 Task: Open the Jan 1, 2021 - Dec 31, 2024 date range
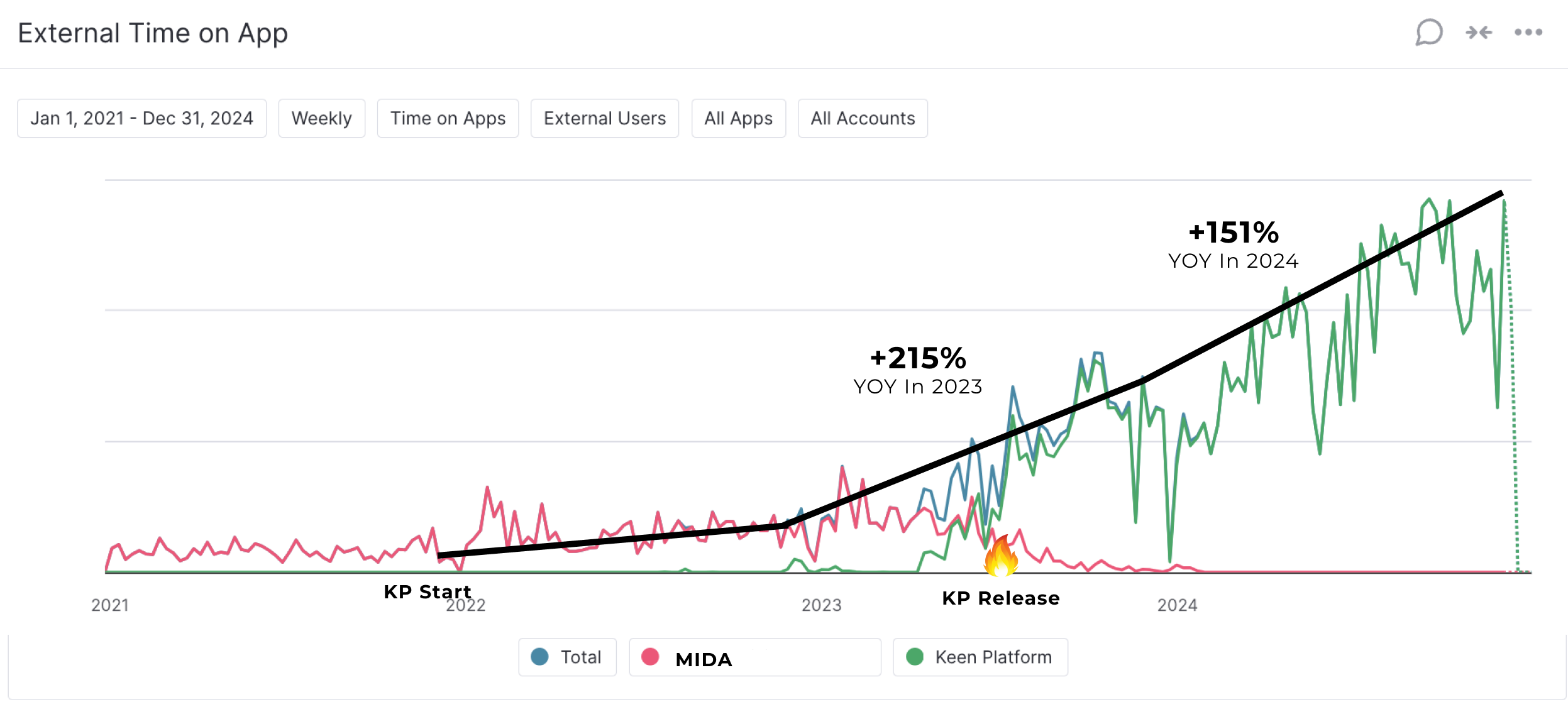(x=141, y=118)
